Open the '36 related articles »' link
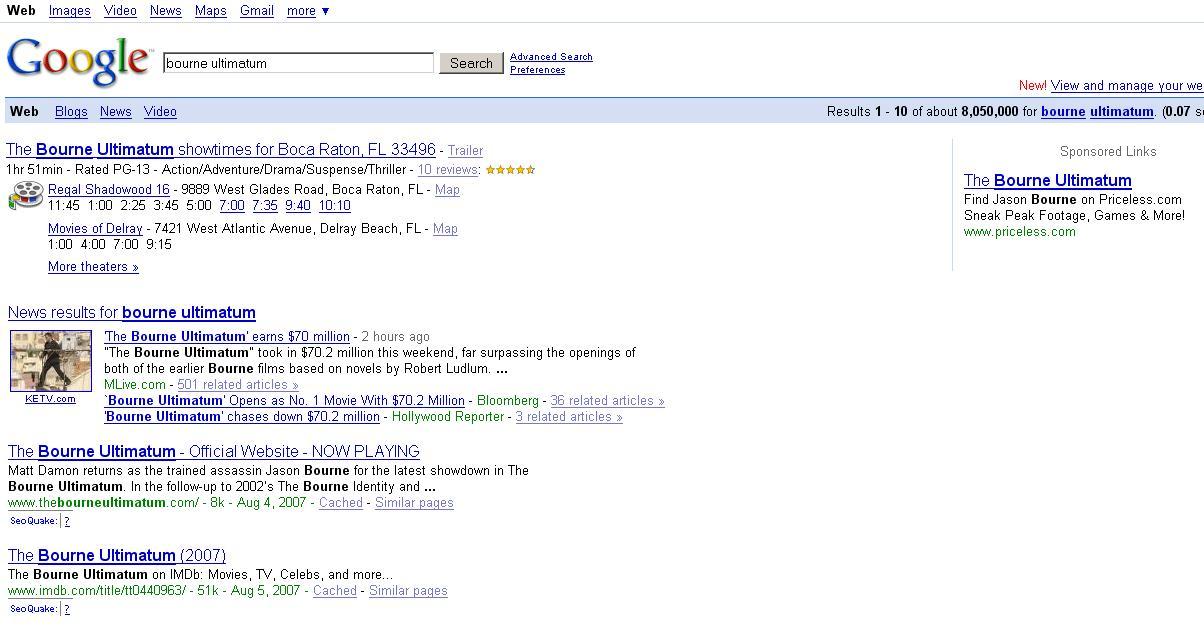Image resolution: width=1204 pixels, height=633 pixels. pos(607,401)
